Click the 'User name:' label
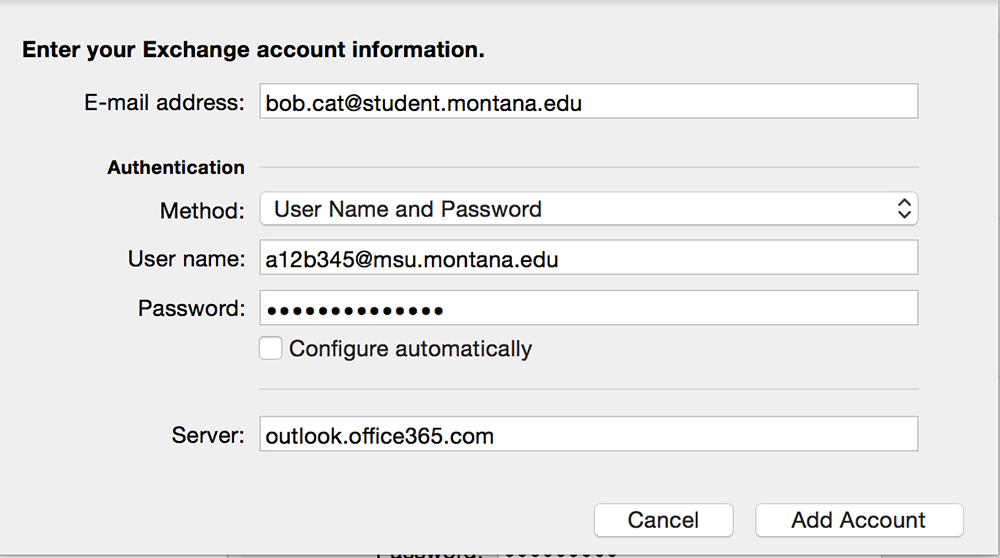Screen dimensions: 1000x558 pyautogui.click(x=186, y=258)
